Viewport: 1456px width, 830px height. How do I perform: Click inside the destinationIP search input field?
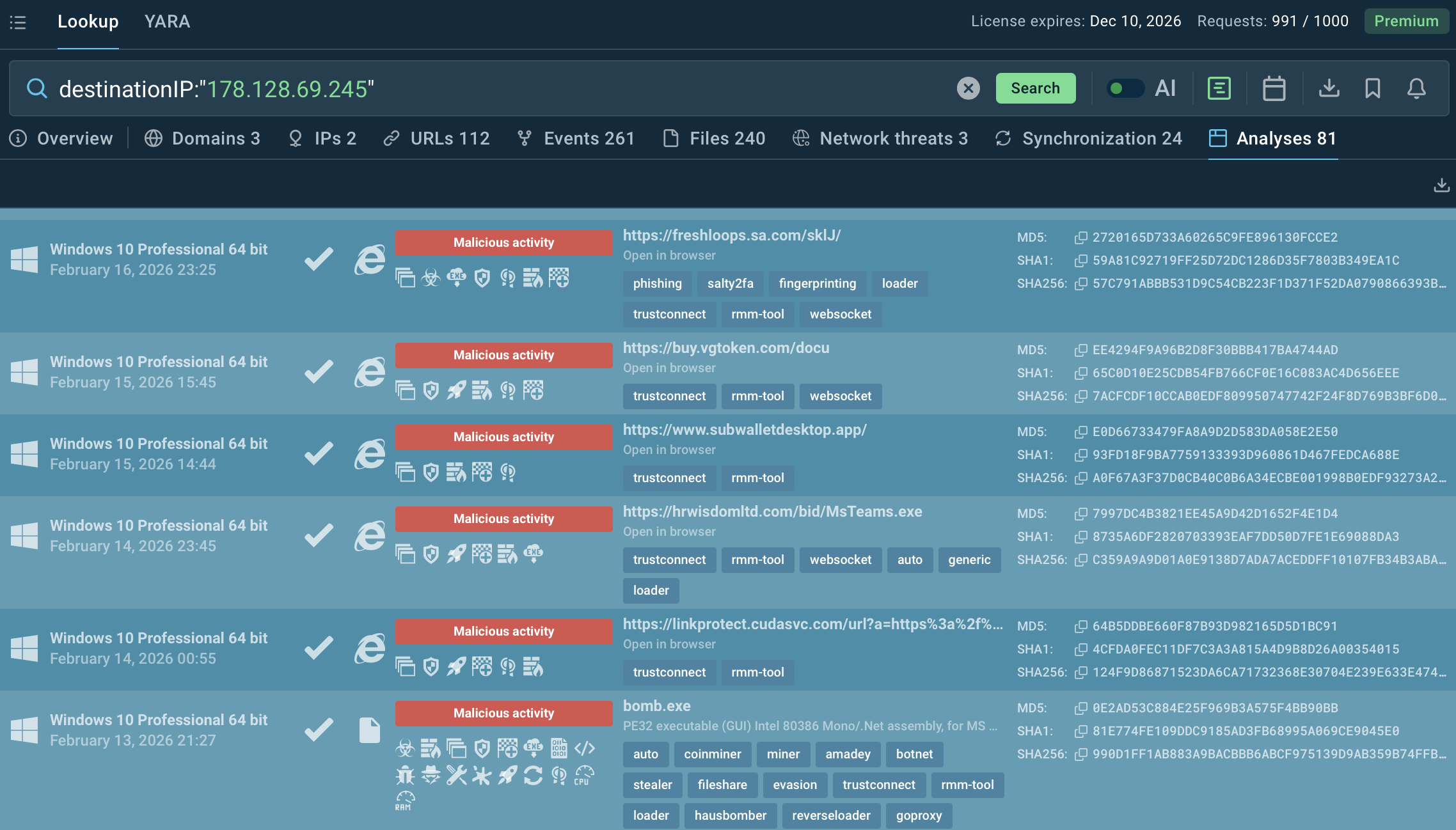pos(448,89)
